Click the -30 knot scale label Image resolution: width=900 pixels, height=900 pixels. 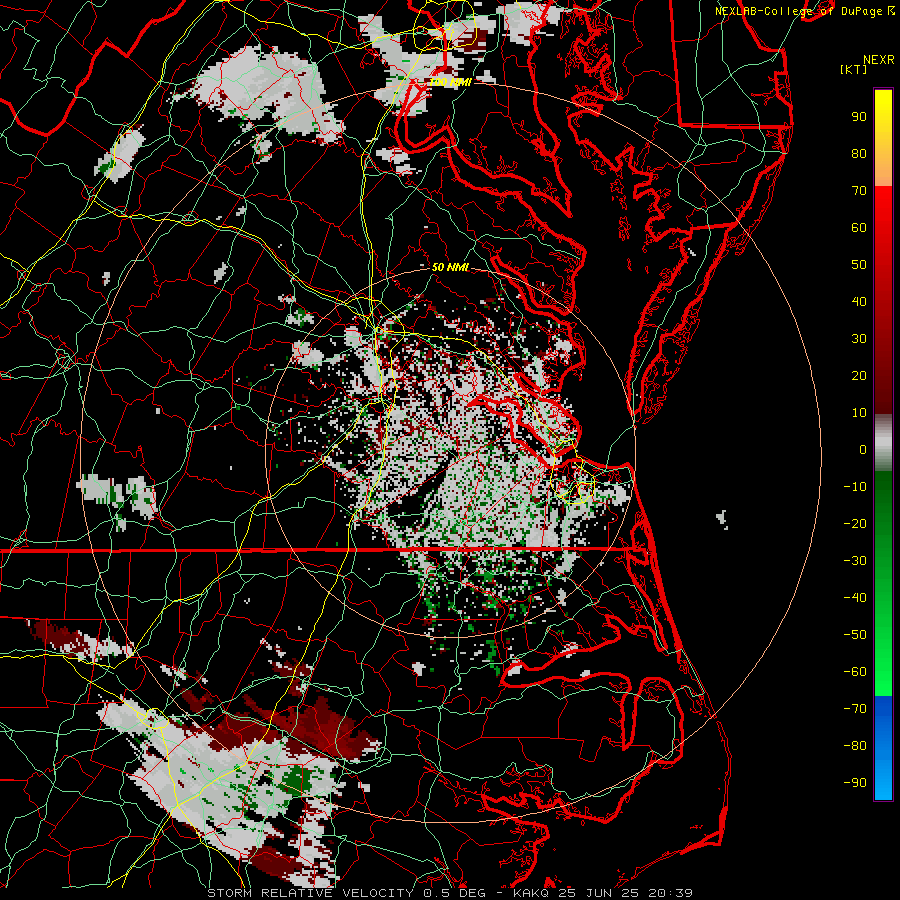(855, 561)
